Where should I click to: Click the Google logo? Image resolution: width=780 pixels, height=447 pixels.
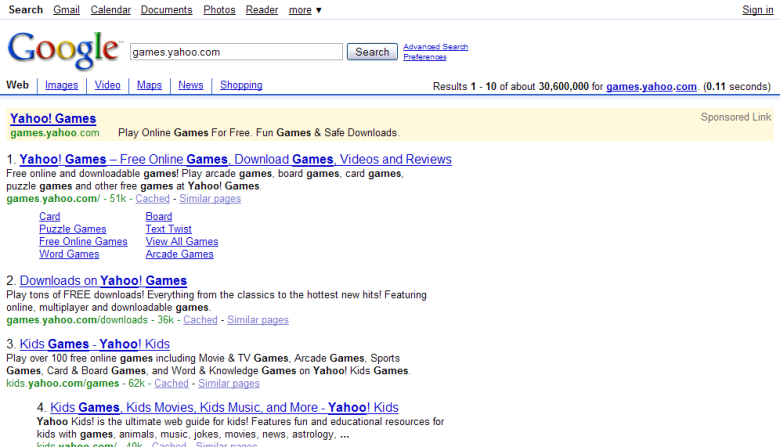click(64, 50)
